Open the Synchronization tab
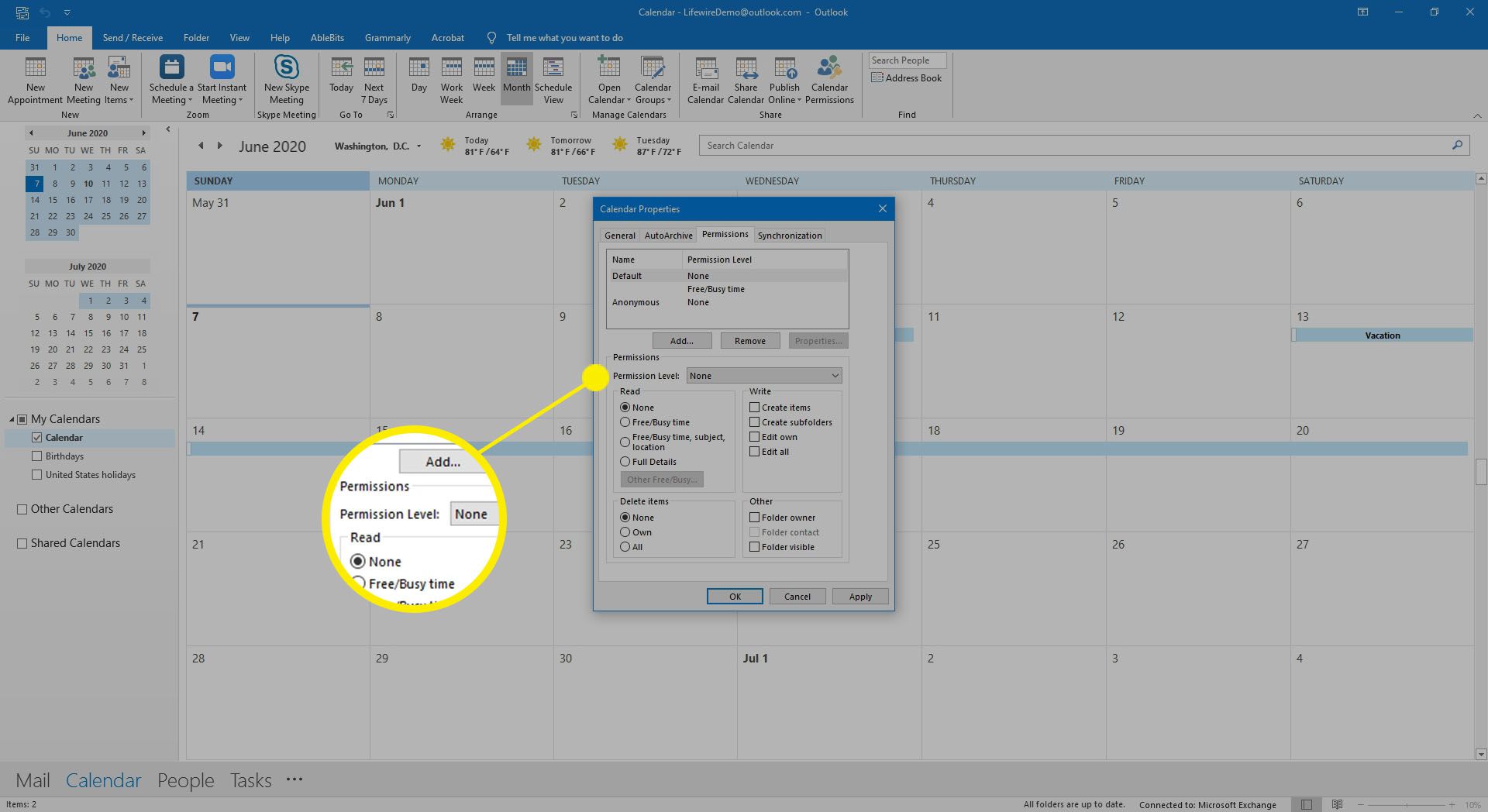This screenshot has height=812, width=1488. (789, 236)
